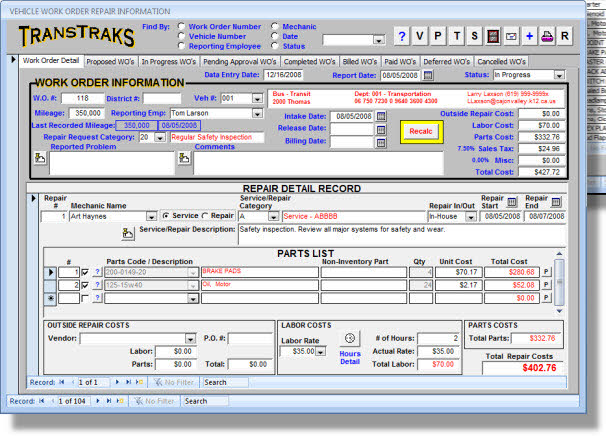The width and height of the screenshot is (606, 436).
Task: Click the P button on Brake Pads row
Action: [x=546, y=271]
